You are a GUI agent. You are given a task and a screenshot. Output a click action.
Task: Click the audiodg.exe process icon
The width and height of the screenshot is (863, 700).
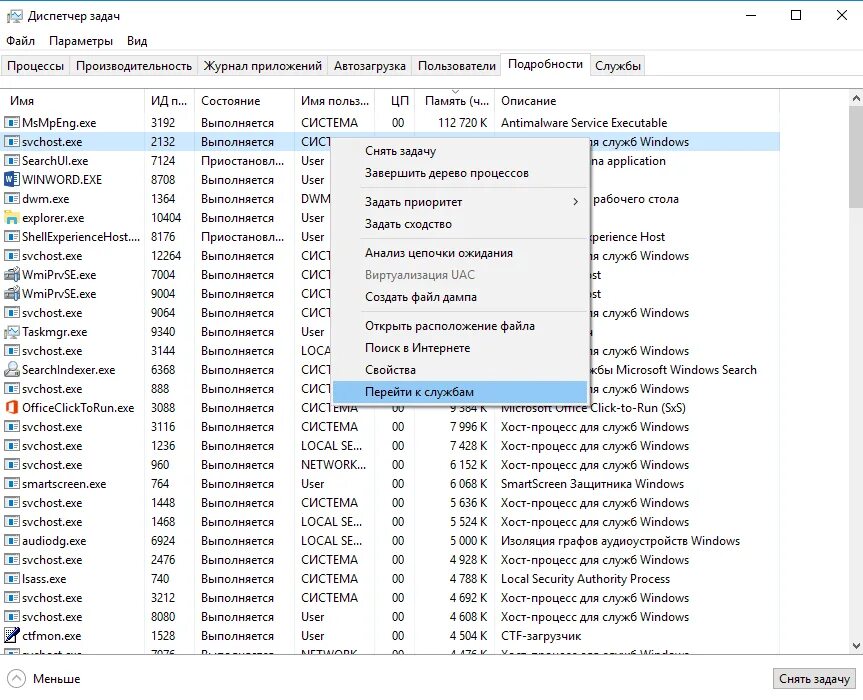12,540
